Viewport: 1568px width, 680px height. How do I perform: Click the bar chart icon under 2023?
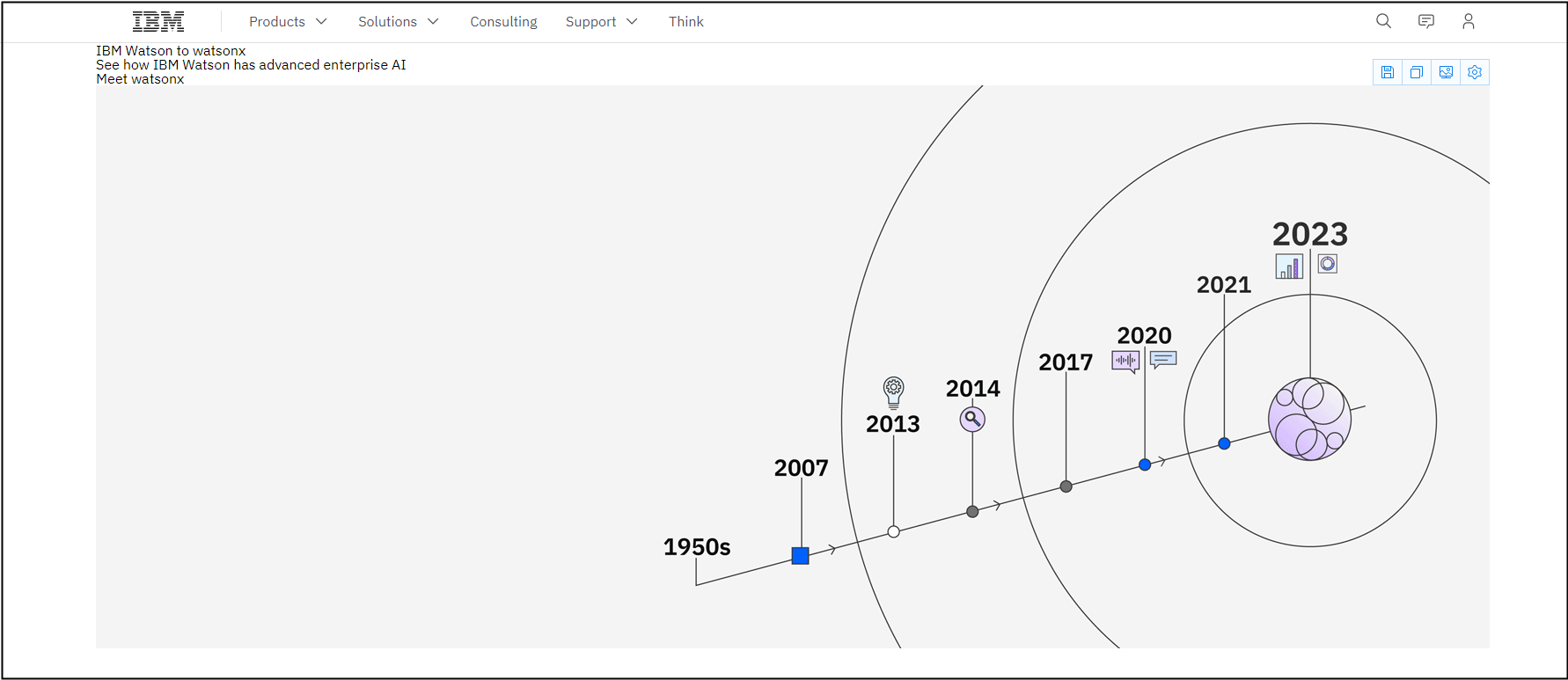[x=1289, y=266]
